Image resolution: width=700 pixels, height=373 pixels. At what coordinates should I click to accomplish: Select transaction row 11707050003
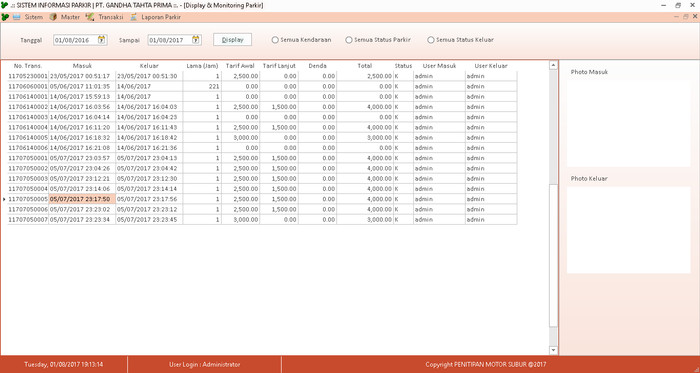tap(262, 179)
